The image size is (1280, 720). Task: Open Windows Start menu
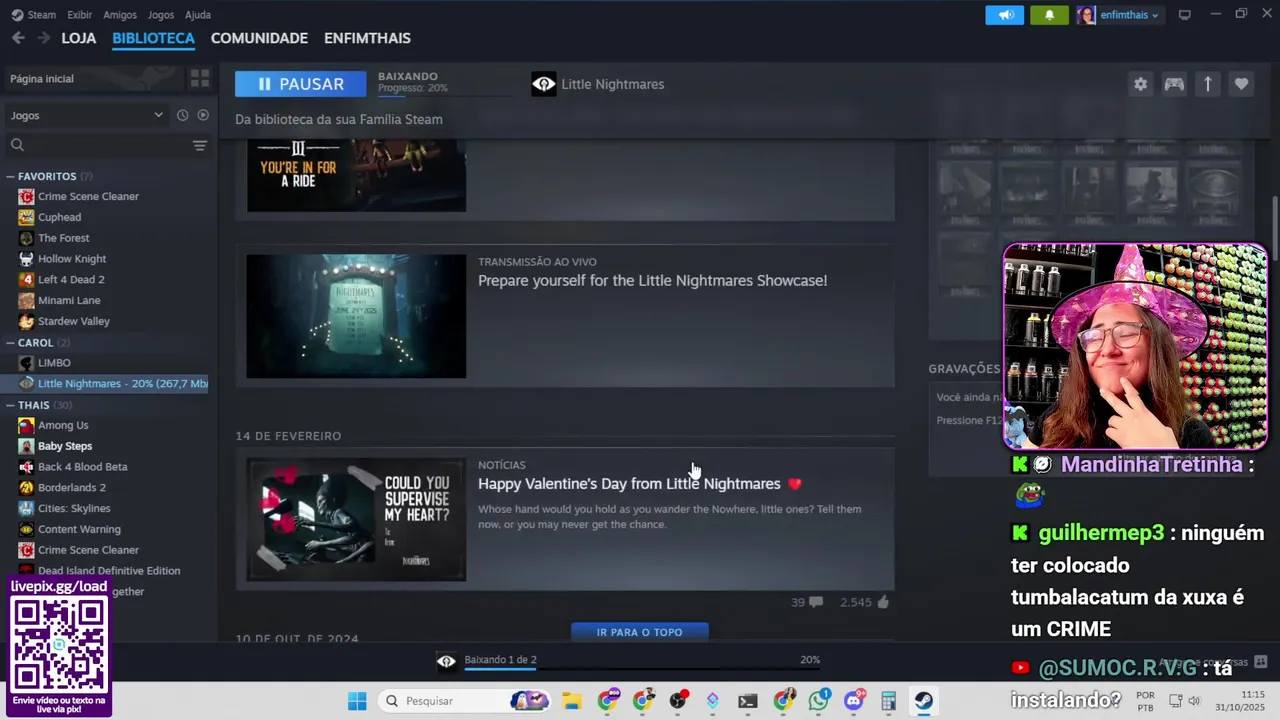click(x=357, y=701)
